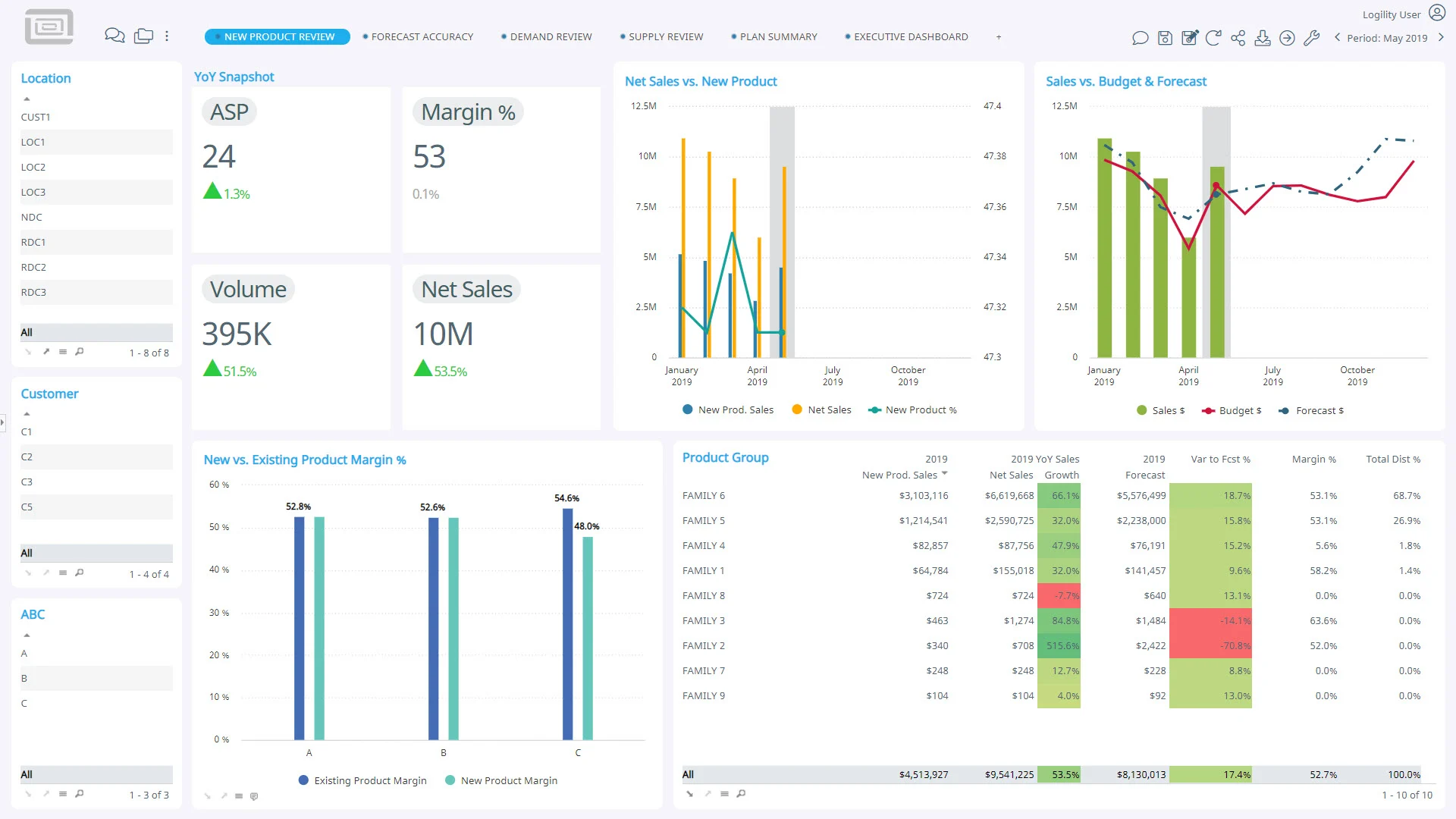Switch to the Forecast Accuracy tab
Screen dimensions: 1456x819
422,36
